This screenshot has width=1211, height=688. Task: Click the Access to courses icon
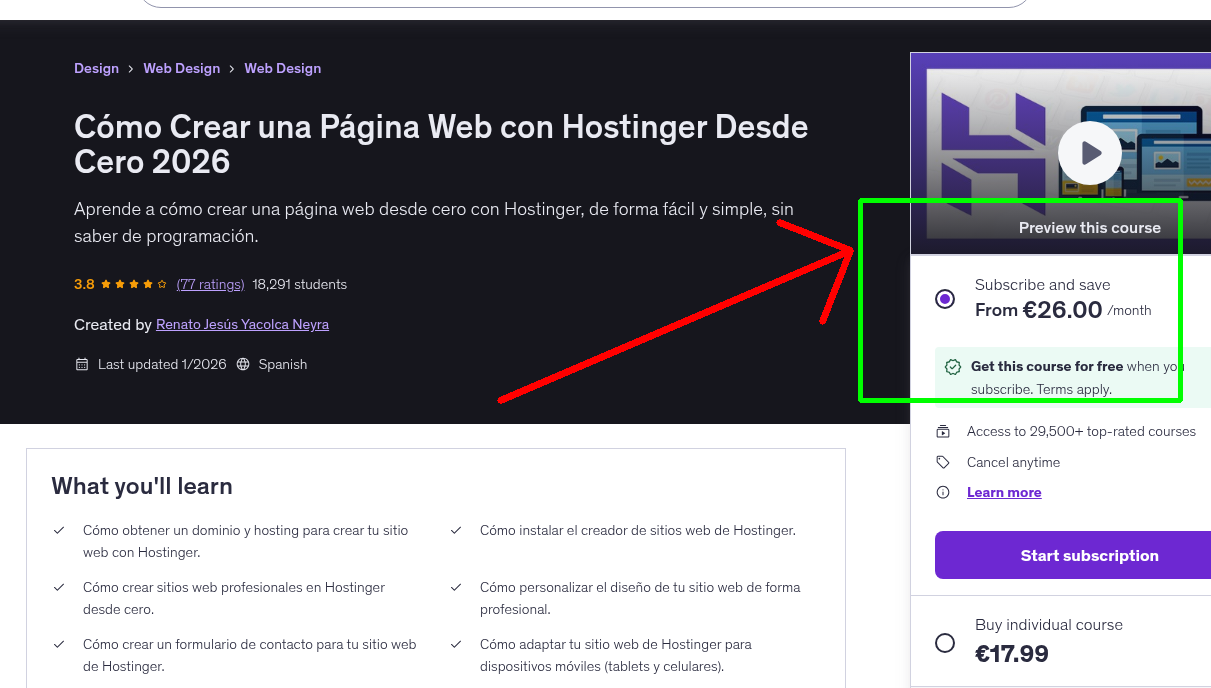[x=943, y=432]
